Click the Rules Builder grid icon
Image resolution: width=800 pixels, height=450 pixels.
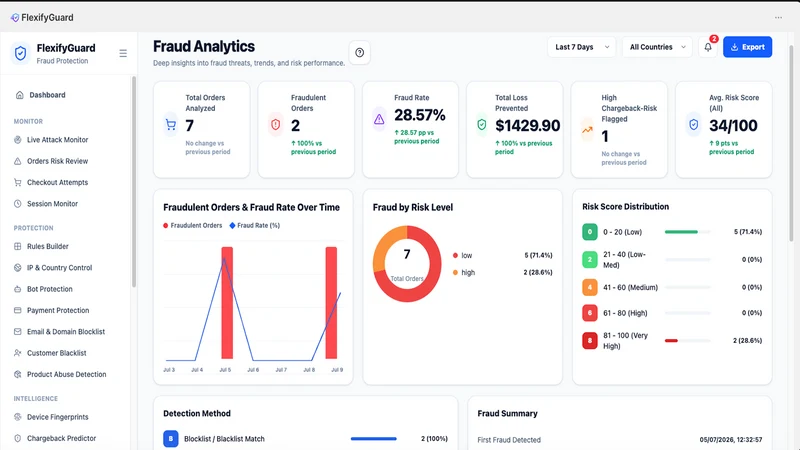pyautogui.click(x=17, y=246)
